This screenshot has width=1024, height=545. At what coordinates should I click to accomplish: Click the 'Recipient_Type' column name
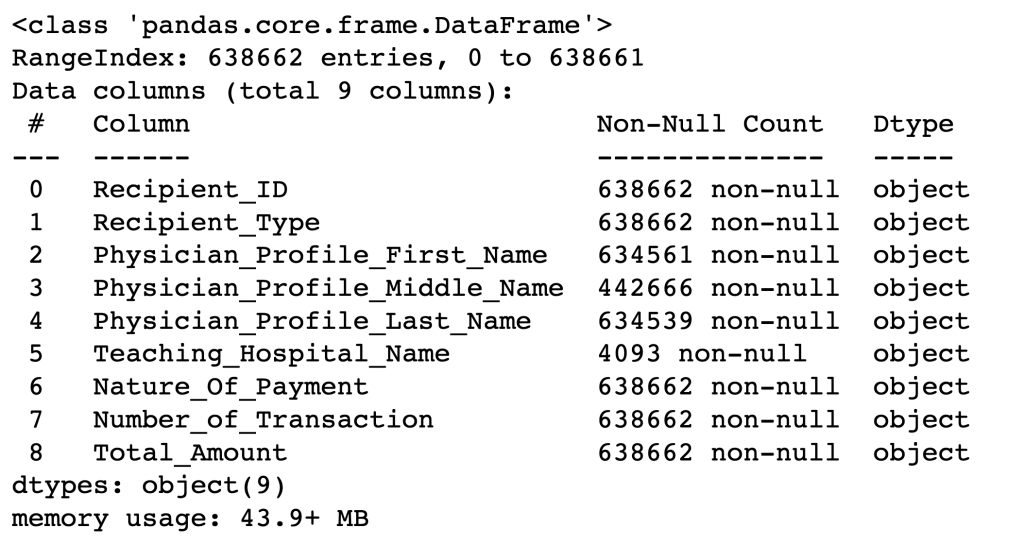click(x=207, y=222)
